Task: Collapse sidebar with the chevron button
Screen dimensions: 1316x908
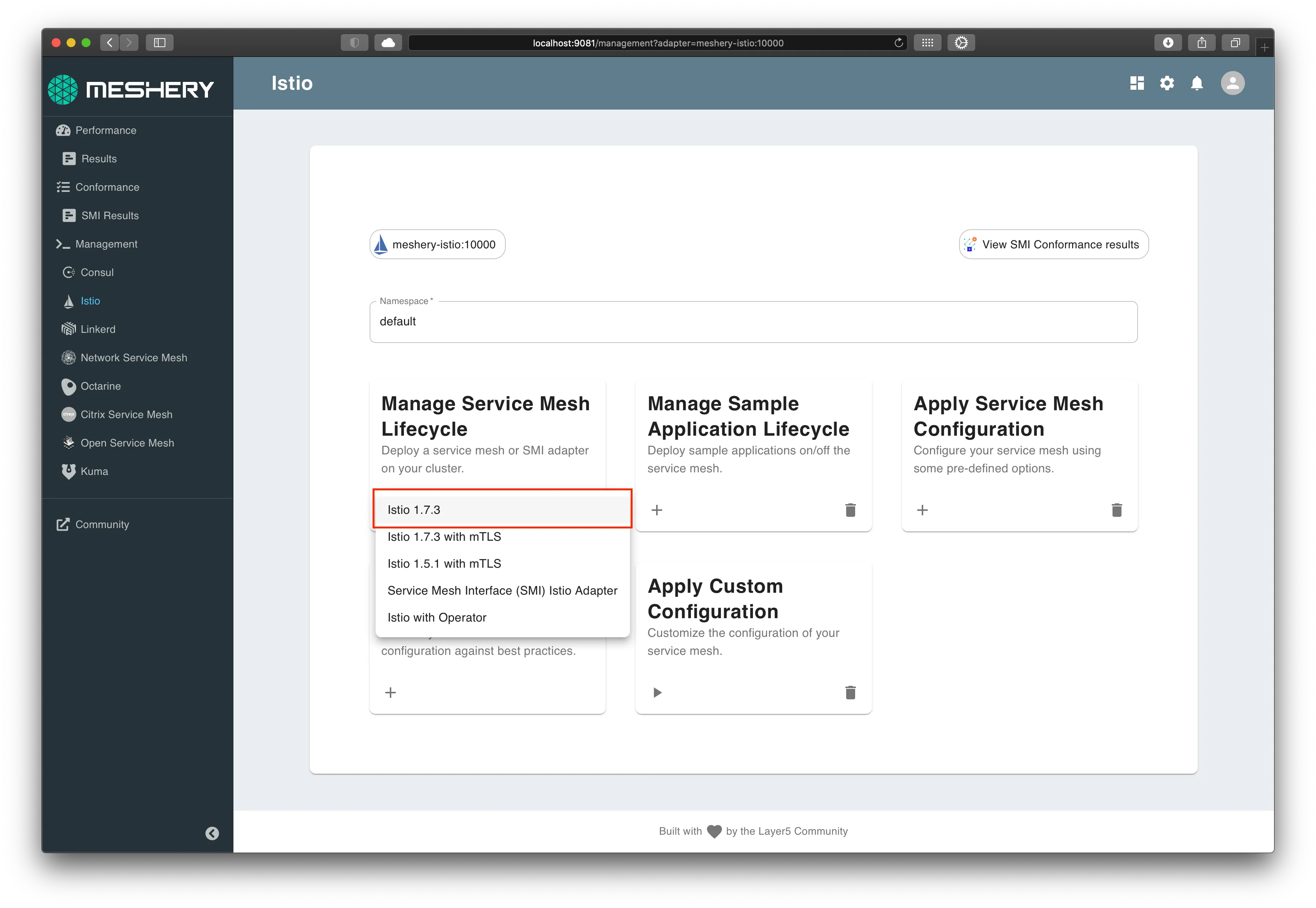Action: pos(212,834)
